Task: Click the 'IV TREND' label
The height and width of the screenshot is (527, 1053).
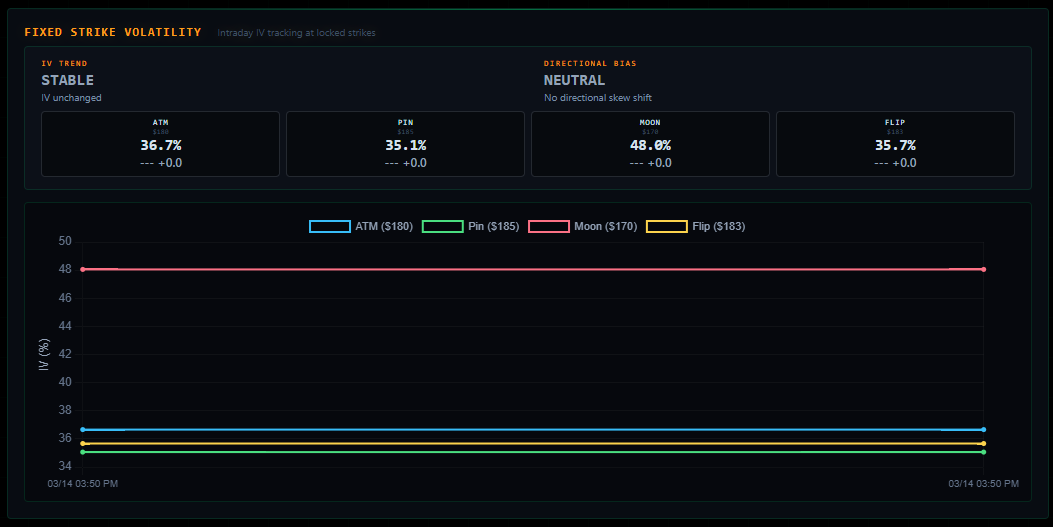Action: coord(64,63)
